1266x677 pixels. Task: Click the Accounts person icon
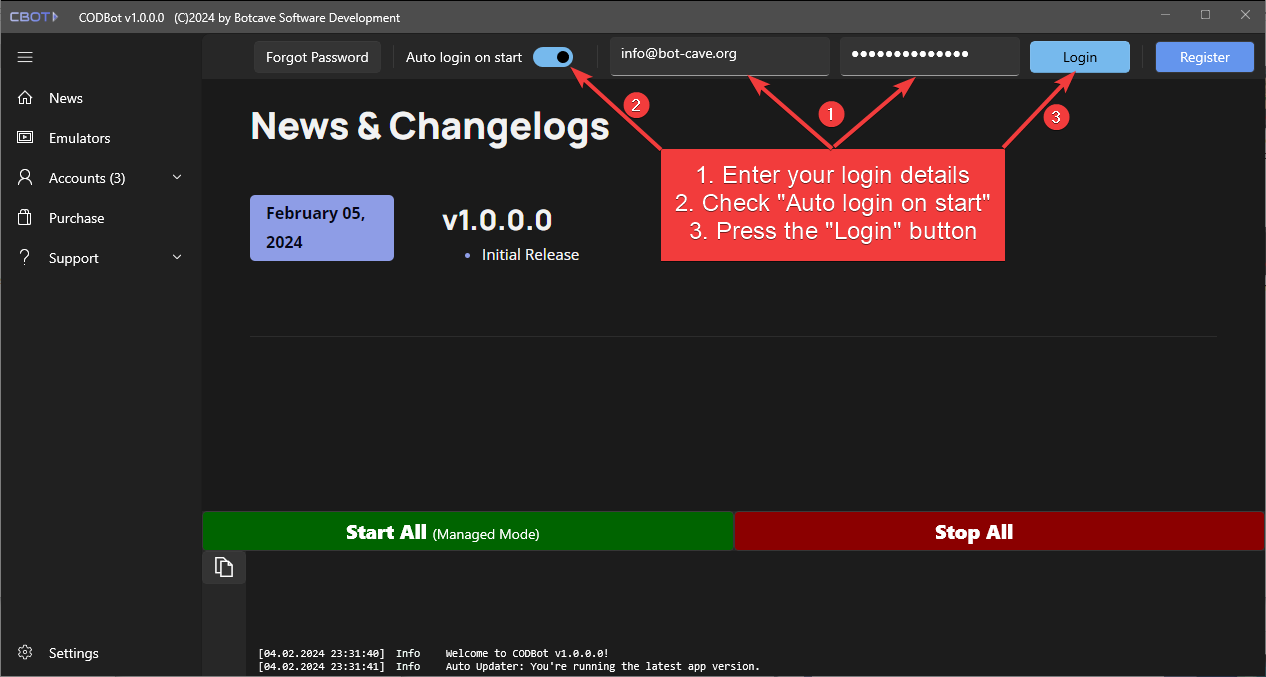26,178
